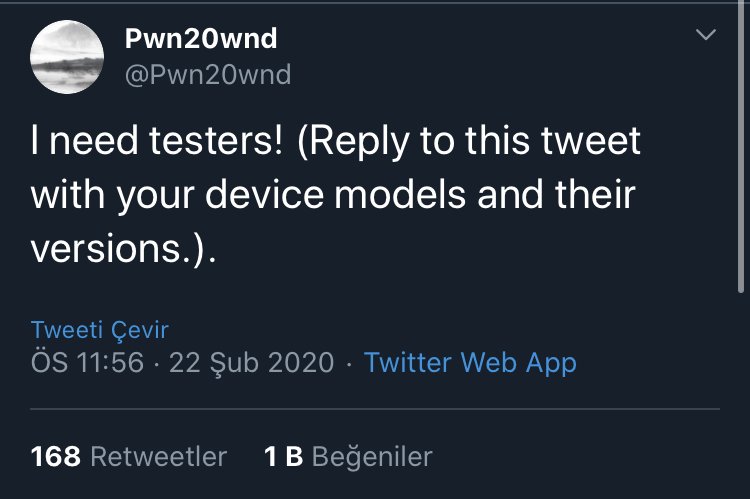Click the 1 B likes count
The width and height of the screenshot is (750, 499).
pyautogui.click(x=283, y=457)
